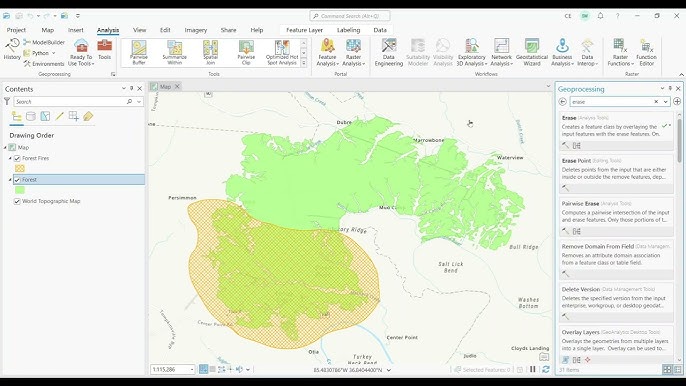This screenshot has height=386, width=686.
Task: Select the Summarize Within tool
Action: tap(175, 53)
